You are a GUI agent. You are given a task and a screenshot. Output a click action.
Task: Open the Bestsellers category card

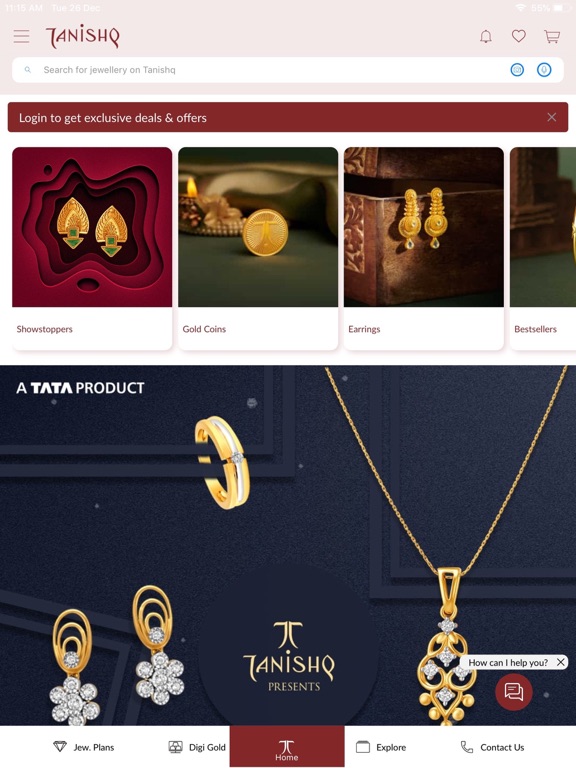click(543, 249)
